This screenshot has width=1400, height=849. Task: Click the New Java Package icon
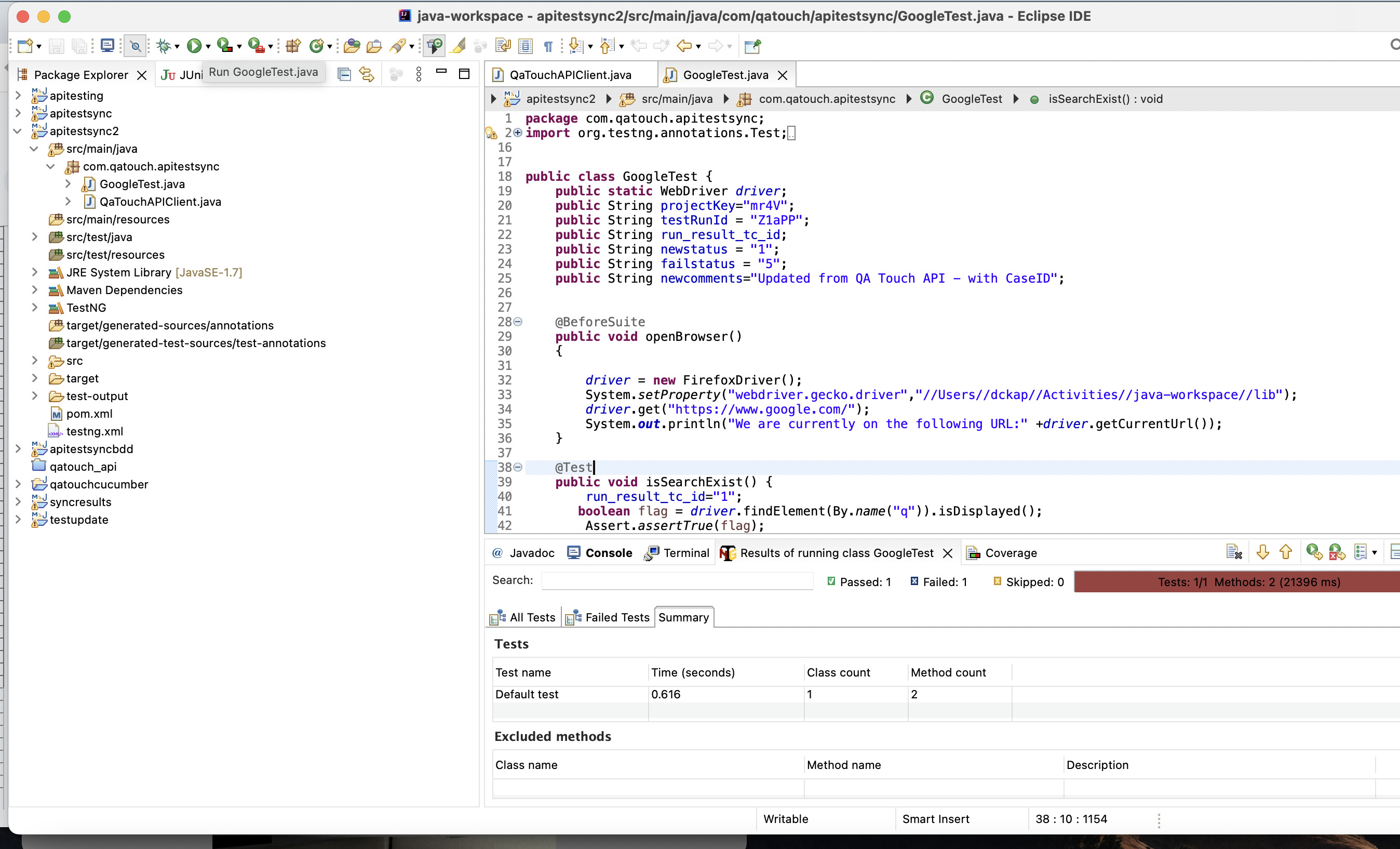pos(293,46)
